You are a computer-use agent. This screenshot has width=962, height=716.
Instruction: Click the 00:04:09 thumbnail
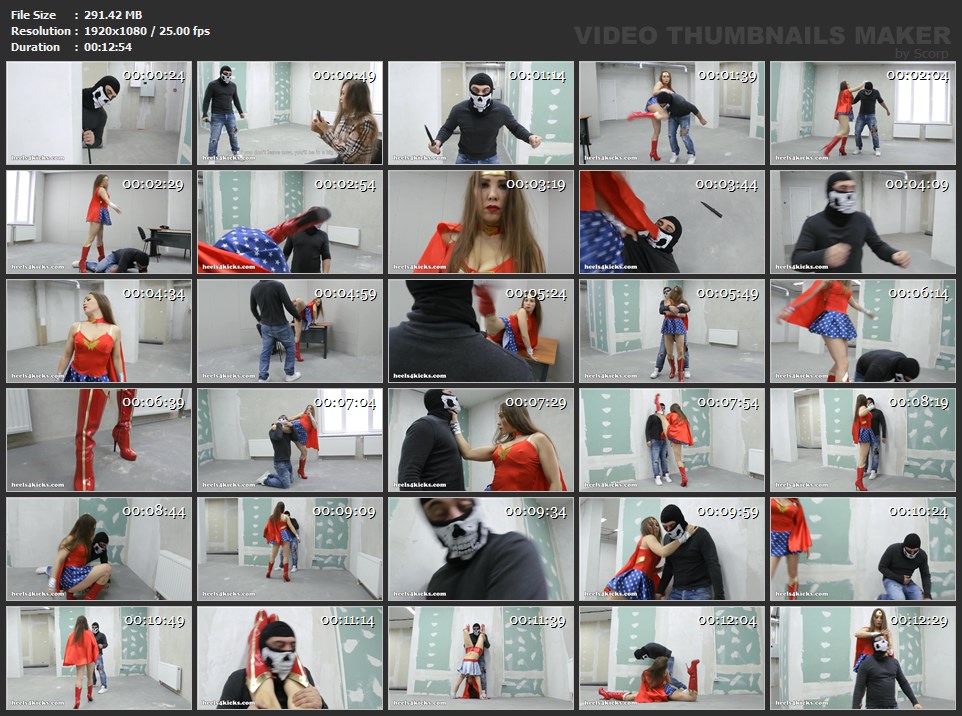tap(863, 222)
